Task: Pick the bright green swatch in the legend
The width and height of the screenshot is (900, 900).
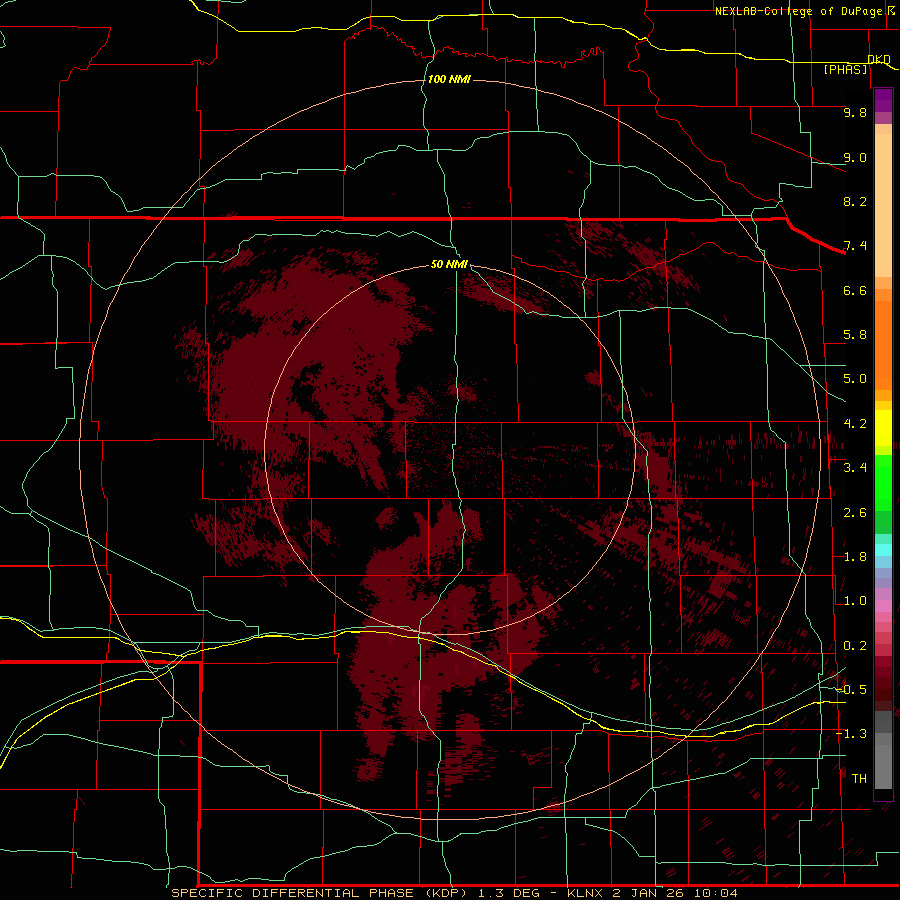Action: point(883,482)
